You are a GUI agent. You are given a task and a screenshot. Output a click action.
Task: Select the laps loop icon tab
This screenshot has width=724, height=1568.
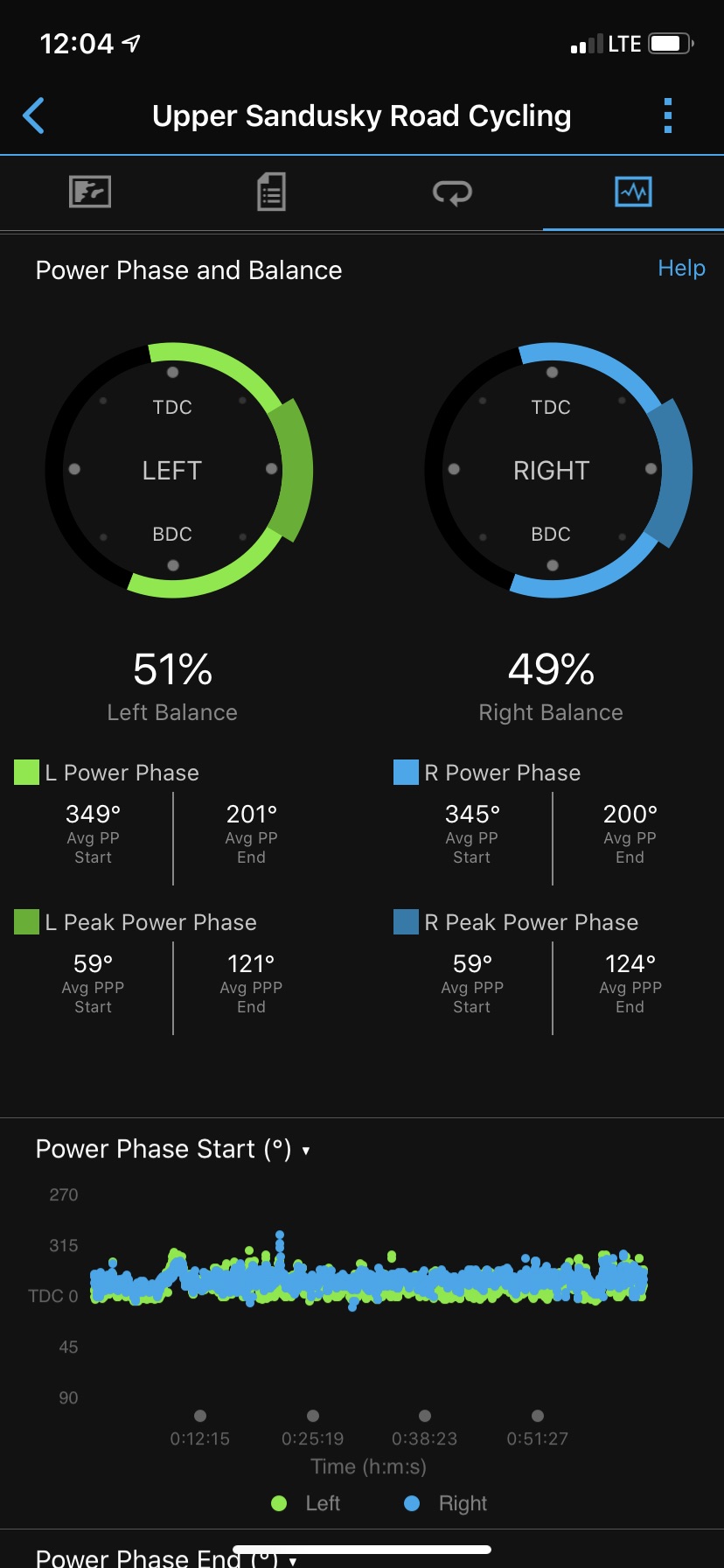click(452, 192)
